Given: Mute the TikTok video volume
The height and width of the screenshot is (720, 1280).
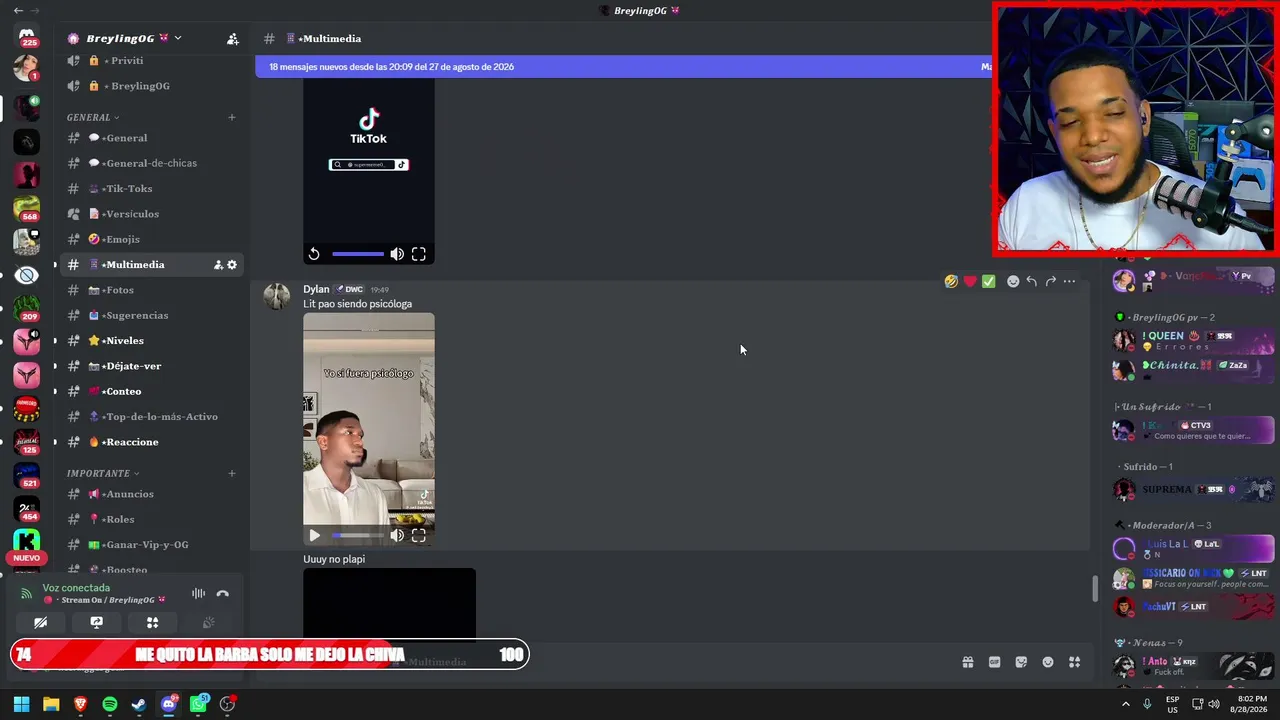Looking at the screenshot, I should 397,254.
